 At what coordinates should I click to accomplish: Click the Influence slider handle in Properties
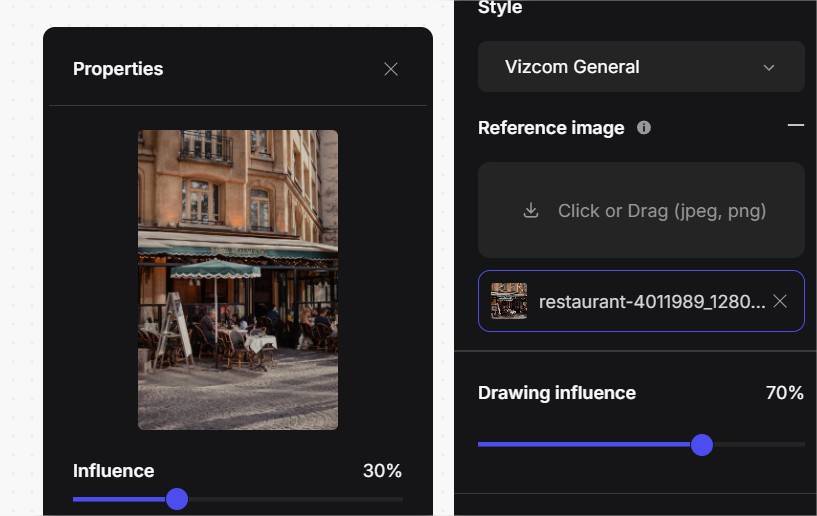tap(177, 499)
